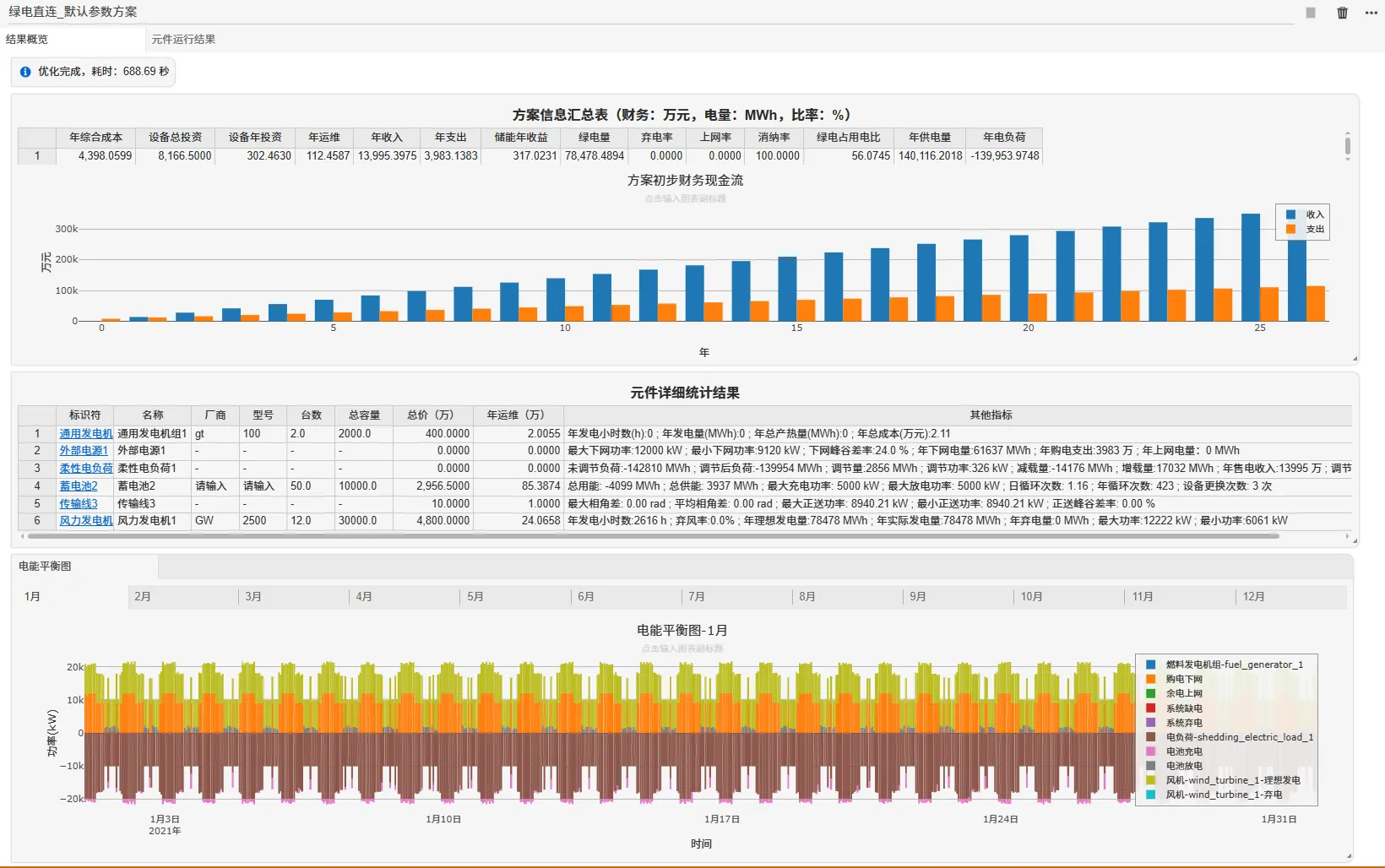Click the summary table vertical scrollbar
The image size is (1385, 868).
(1347, 146)
